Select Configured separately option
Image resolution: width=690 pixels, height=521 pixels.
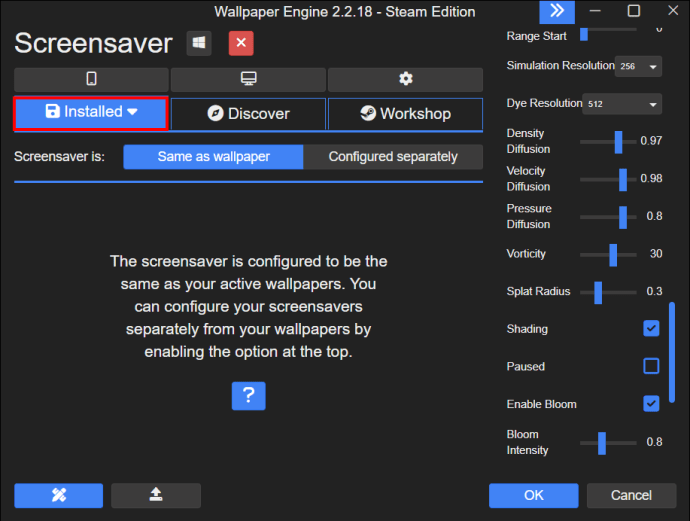[x=393, y=157]
